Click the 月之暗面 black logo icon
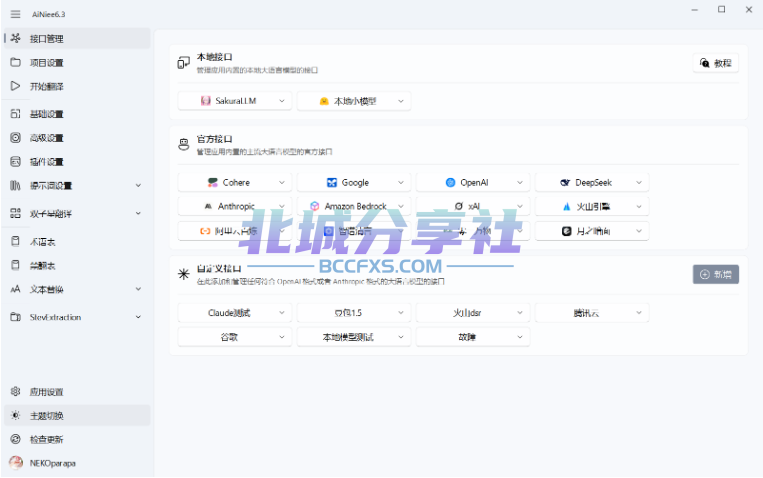Viewport: 763px width, 478px height. coord(566,231)
